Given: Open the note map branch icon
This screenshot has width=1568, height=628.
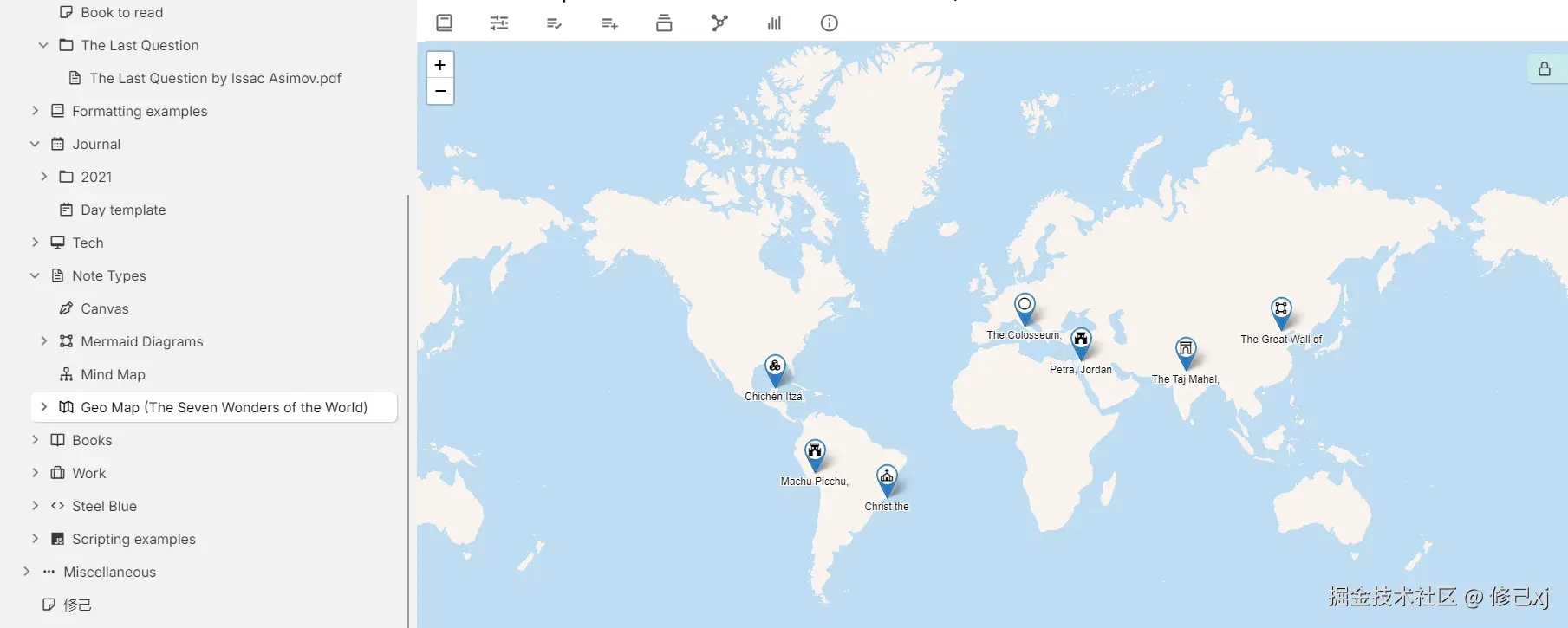Looking at the screenshot, I should pos(719,23).
